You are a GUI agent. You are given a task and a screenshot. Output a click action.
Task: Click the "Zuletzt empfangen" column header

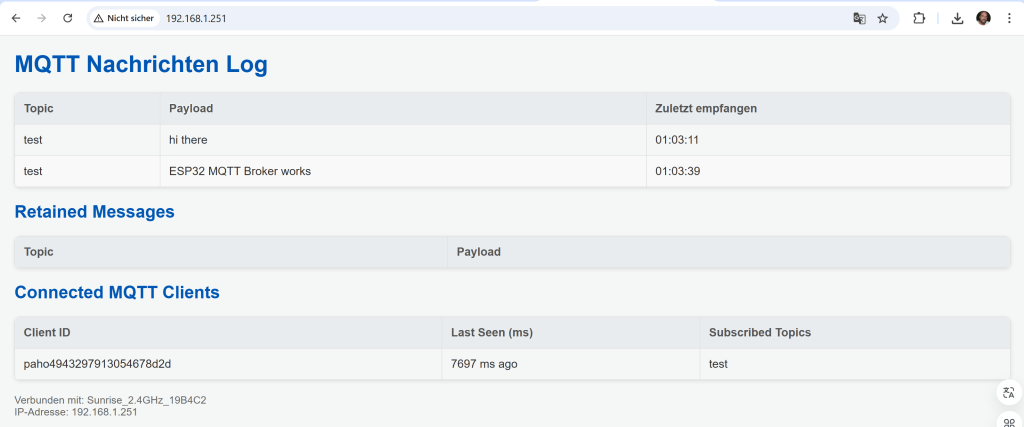coord(705,108)
